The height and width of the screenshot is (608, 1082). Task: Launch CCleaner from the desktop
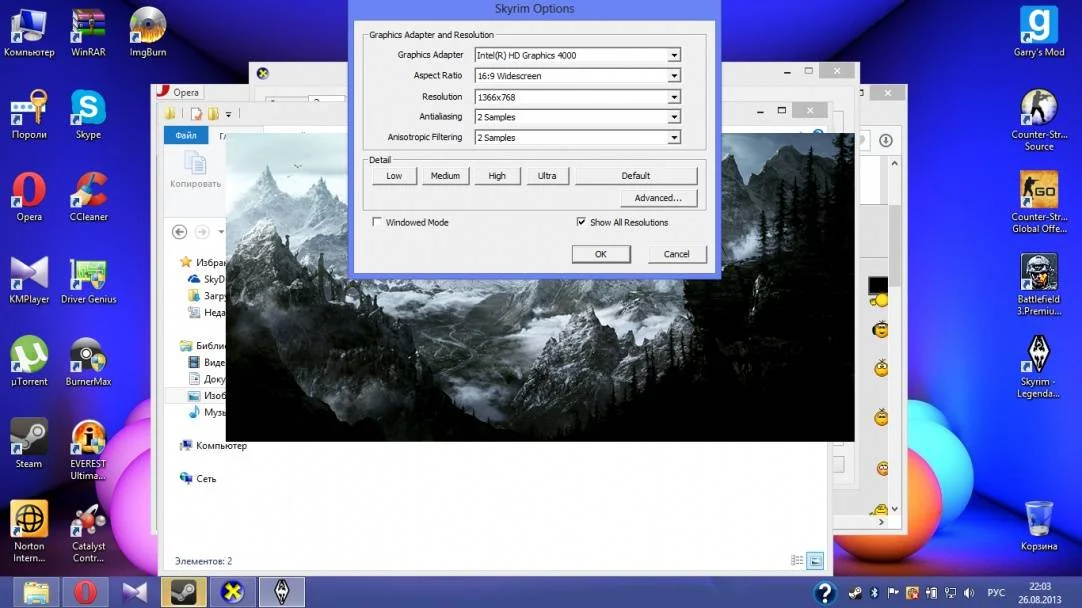point(88,197)
